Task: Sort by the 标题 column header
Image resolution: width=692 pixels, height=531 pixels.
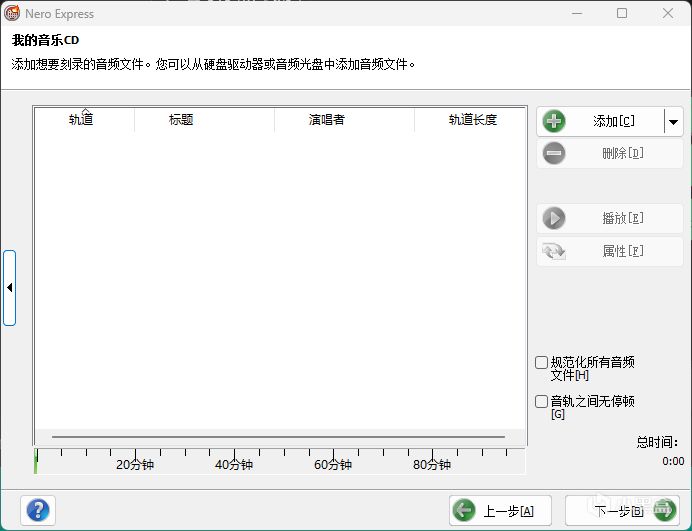Action: (204, 120)
